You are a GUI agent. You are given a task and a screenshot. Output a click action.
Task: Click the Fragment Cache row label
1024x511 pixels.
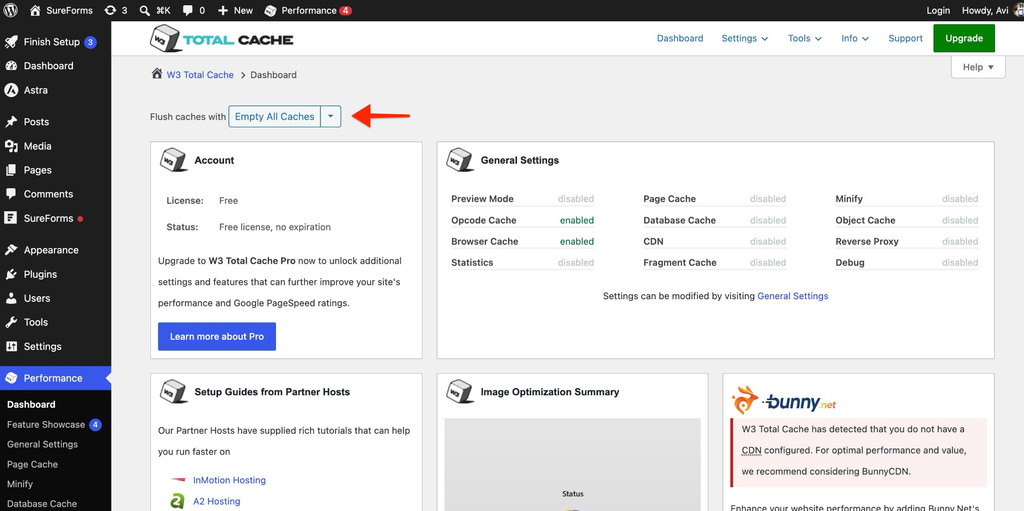point(680,263)
